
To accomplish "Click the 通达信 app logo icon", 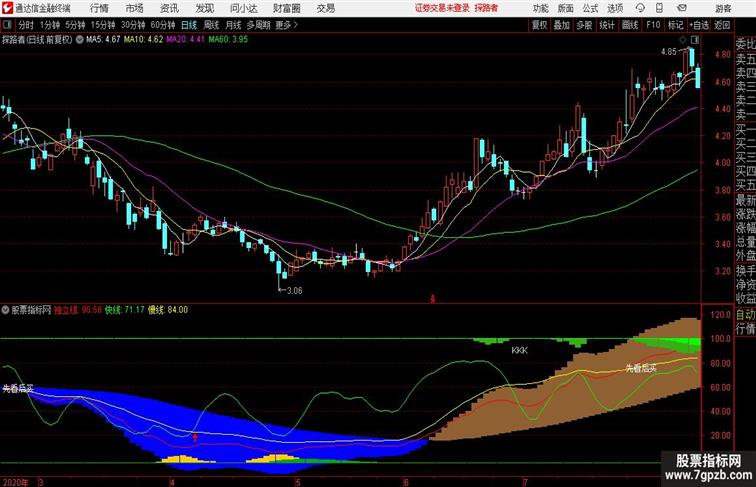I will tap(7, 8).
